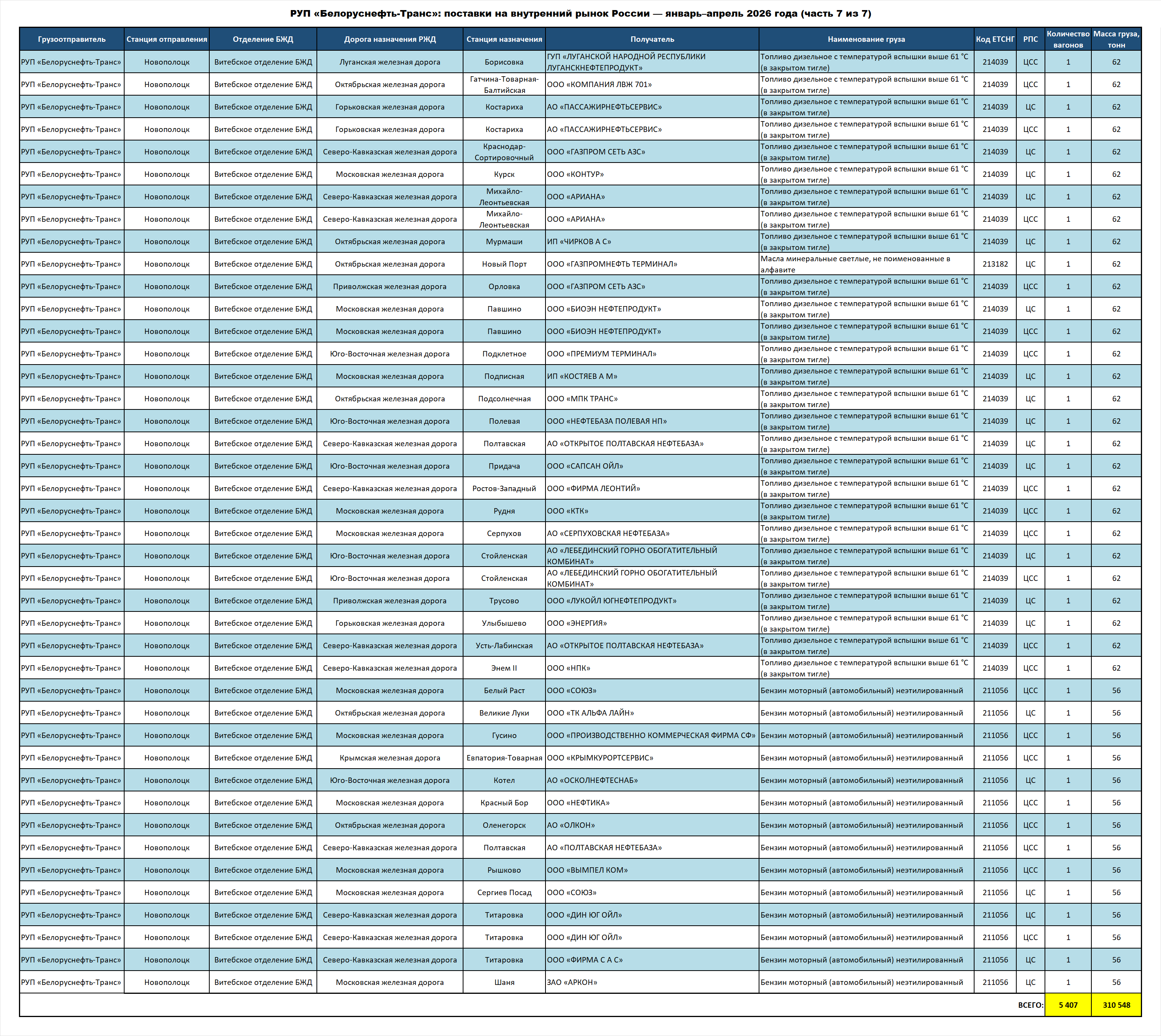Click destination station «Красный Бор»
This screenshot has height=1036, width=1161.
tap(504, 803)
